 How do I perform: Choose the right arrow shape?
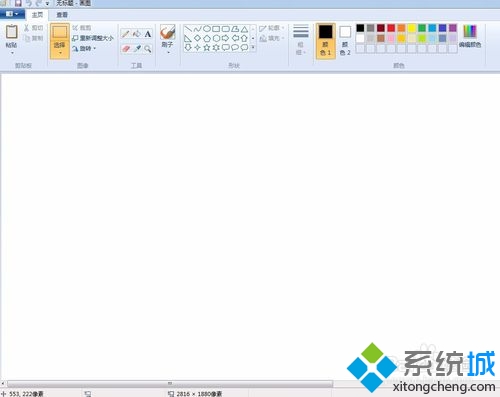[x=225, y=38]
